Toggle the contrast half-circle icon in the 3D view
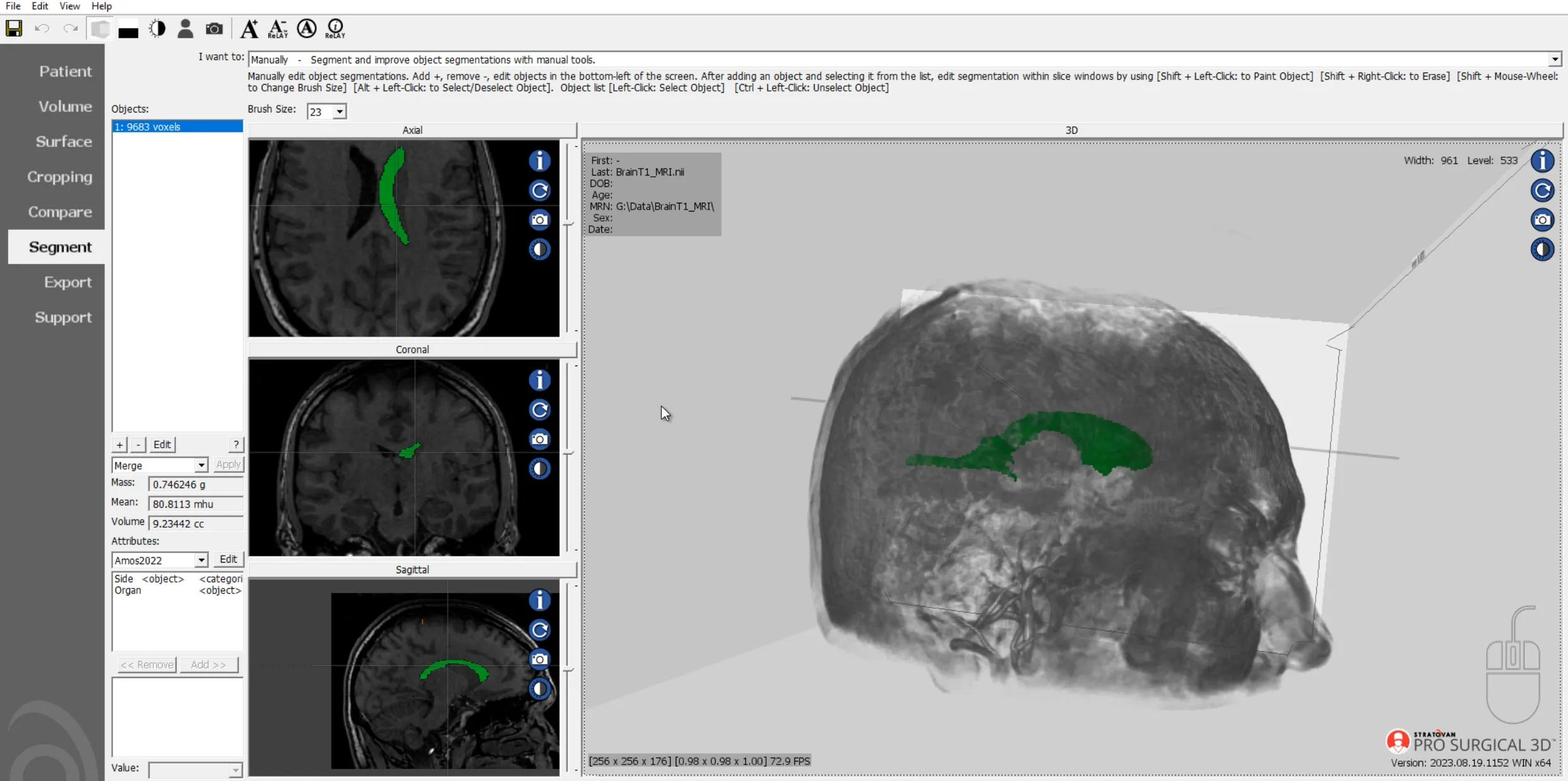The width and height of the screenshot is (1568, 781). pos(1541,249)
